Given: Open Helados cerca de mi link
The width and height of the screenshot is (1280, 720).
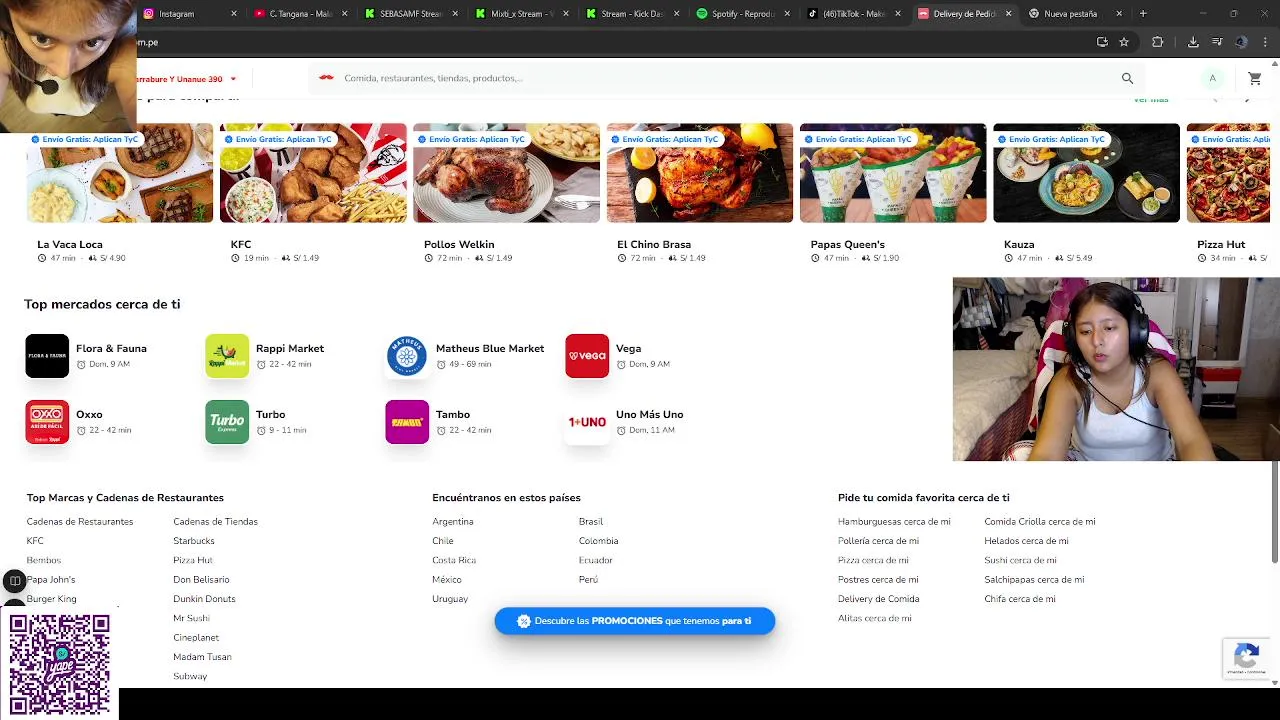Looking at the screenshot, I should 1026,541.
